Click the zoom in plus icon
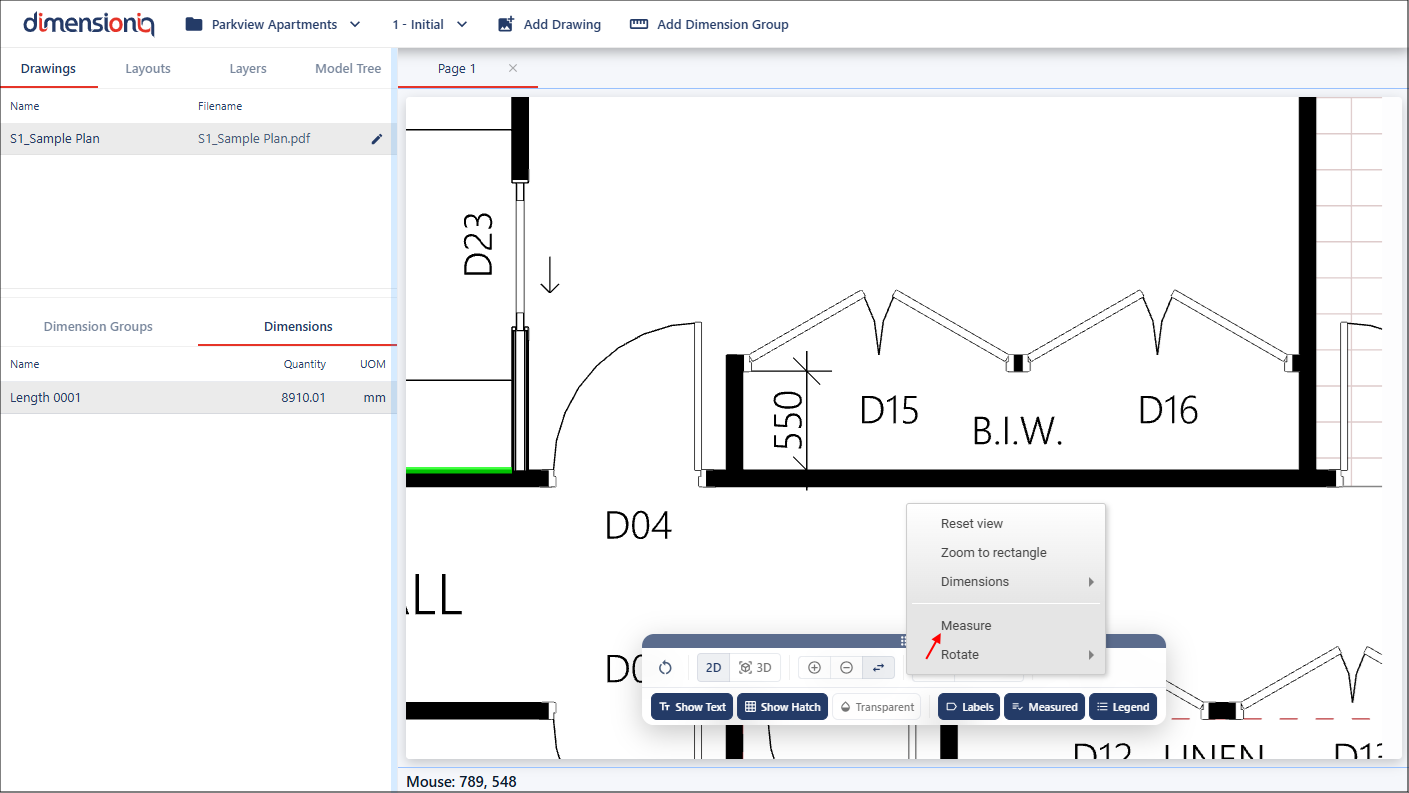 [x=814, y=668]
